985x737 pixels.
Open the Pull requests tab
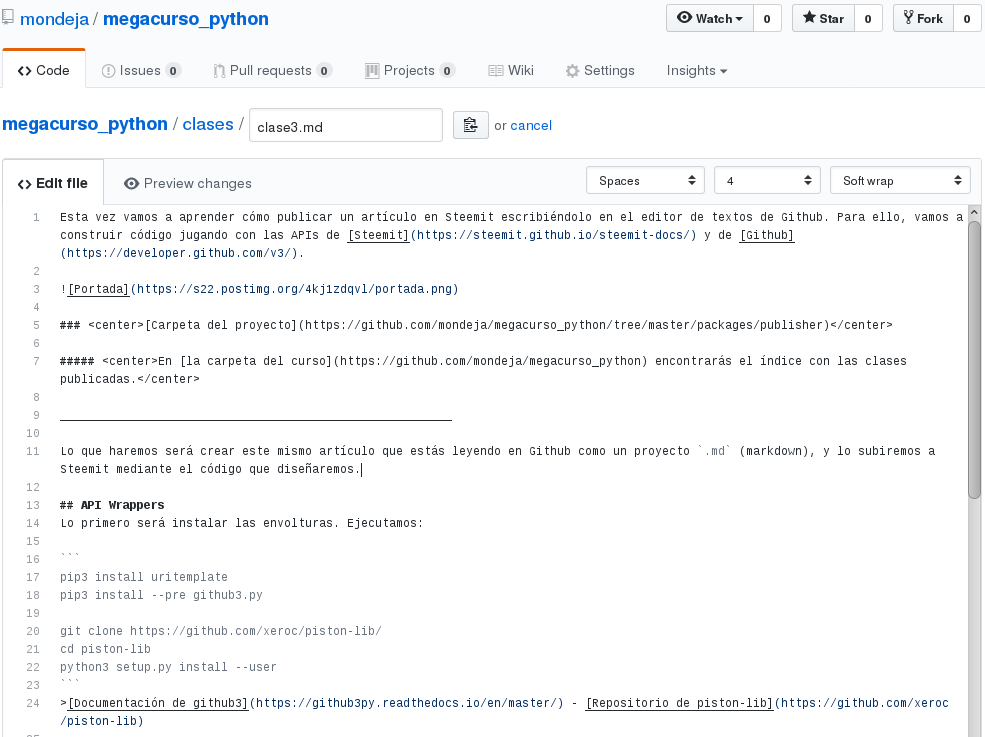(272, 70)
